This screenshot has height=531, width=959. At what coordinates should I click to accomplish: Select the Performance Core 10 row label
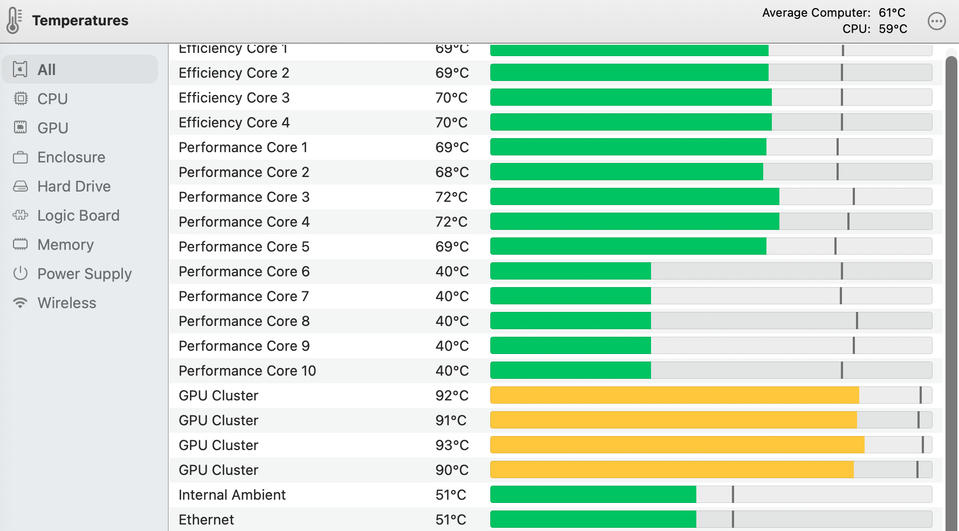point(247,371)
